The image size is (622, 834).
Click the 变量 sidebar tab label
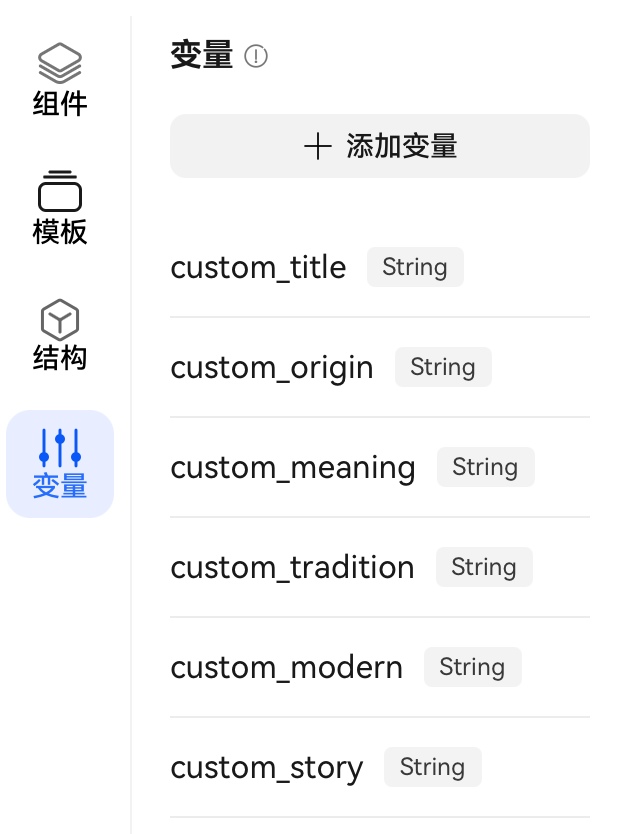click(60, 486)
